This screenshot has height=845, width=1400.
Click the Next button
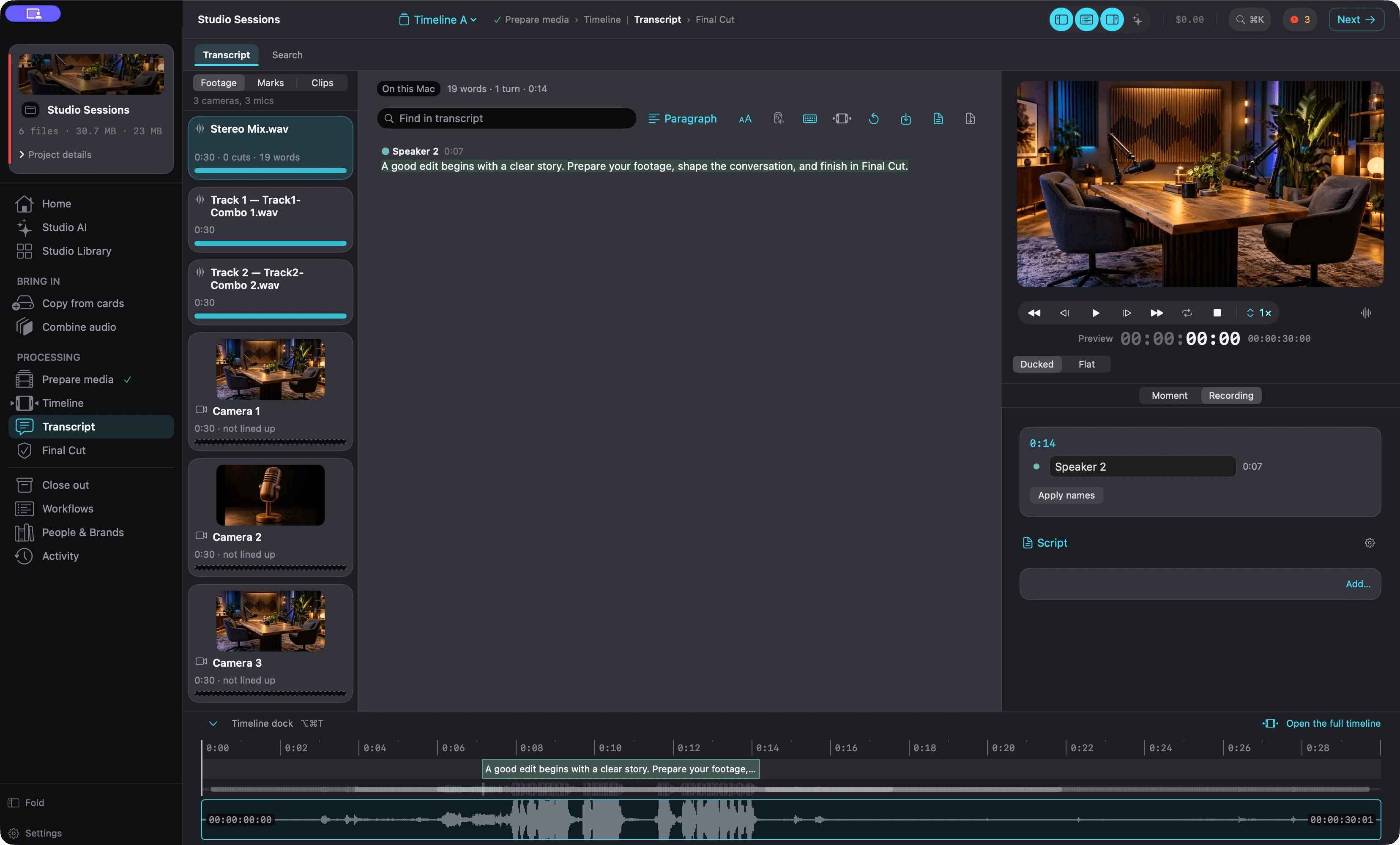tap(1356, 19)
